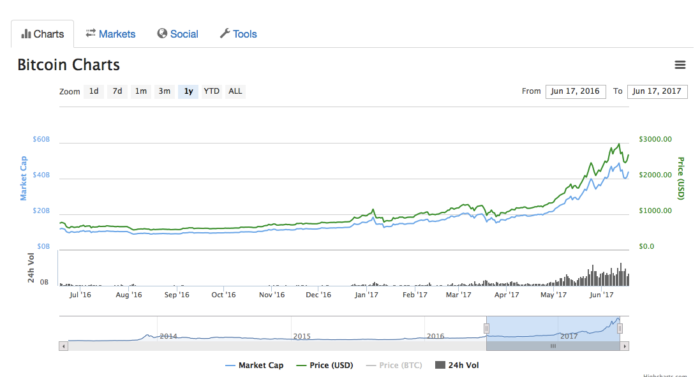The height and width of the screenshot is (377, 700).
Task: Choose the YTD zoom option
Action: [x=212, y=92]
